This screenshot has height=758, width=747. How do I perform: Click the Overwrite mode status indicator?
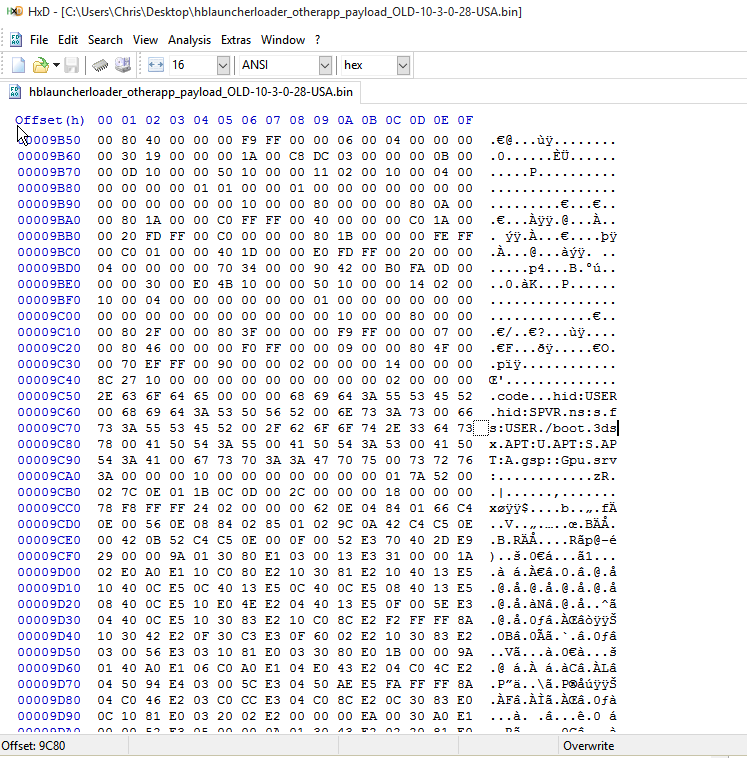(588, 746)
